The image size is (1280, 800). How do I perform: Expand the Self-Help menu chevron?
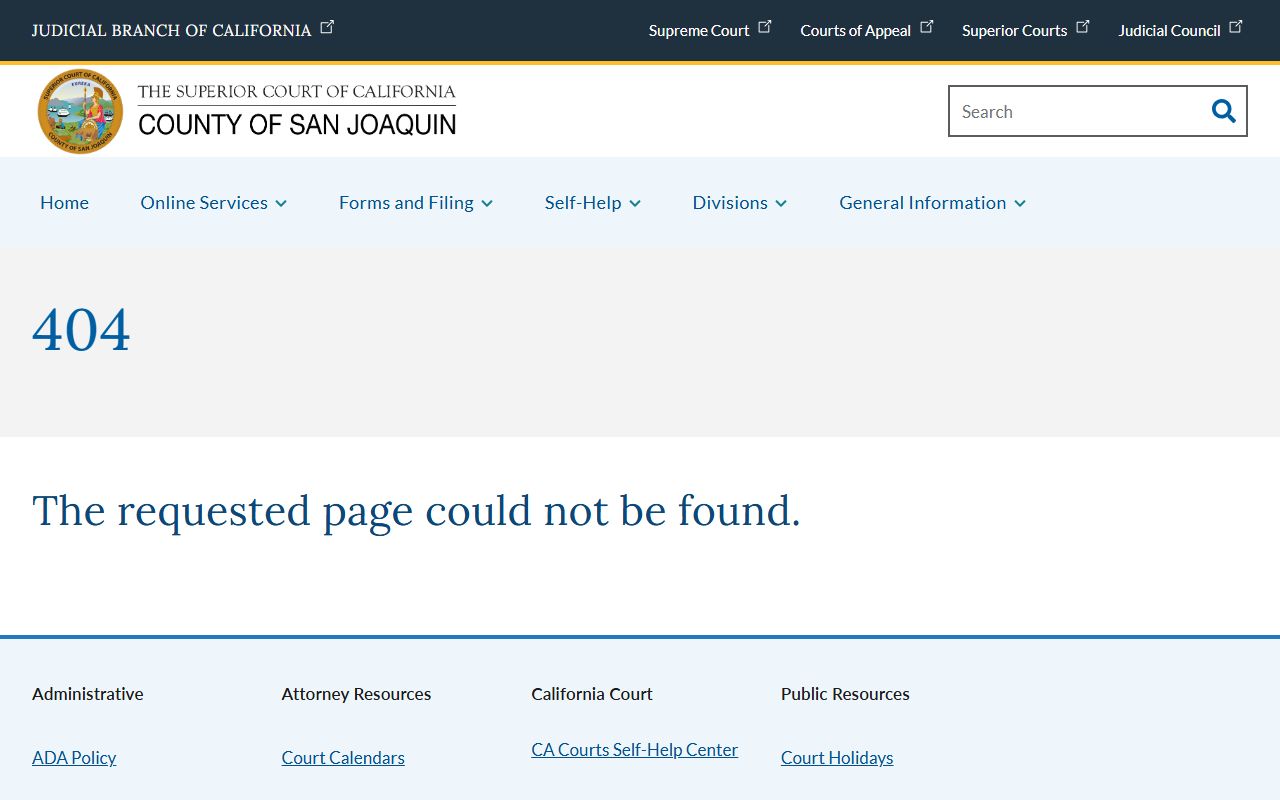click(x=635, y=203)
